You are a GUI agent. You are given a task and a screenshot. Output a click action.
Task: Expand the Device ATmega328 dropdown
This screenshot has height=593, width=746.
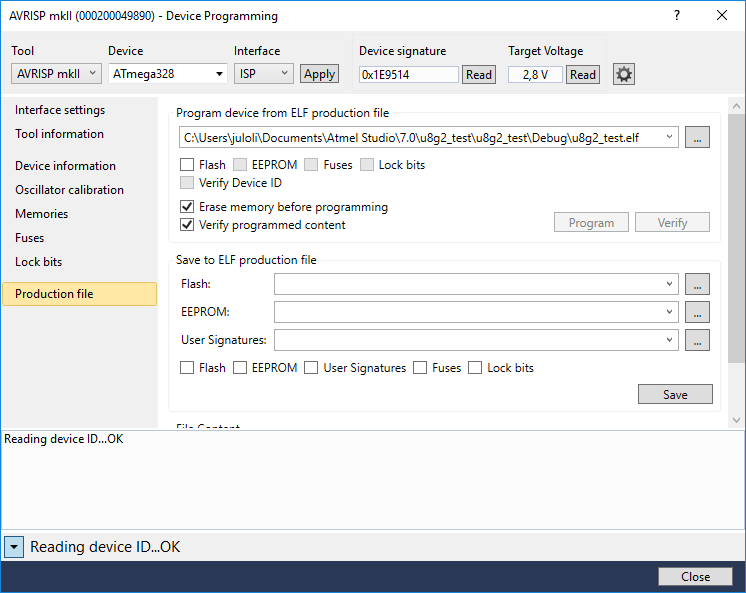coord(167,73)
